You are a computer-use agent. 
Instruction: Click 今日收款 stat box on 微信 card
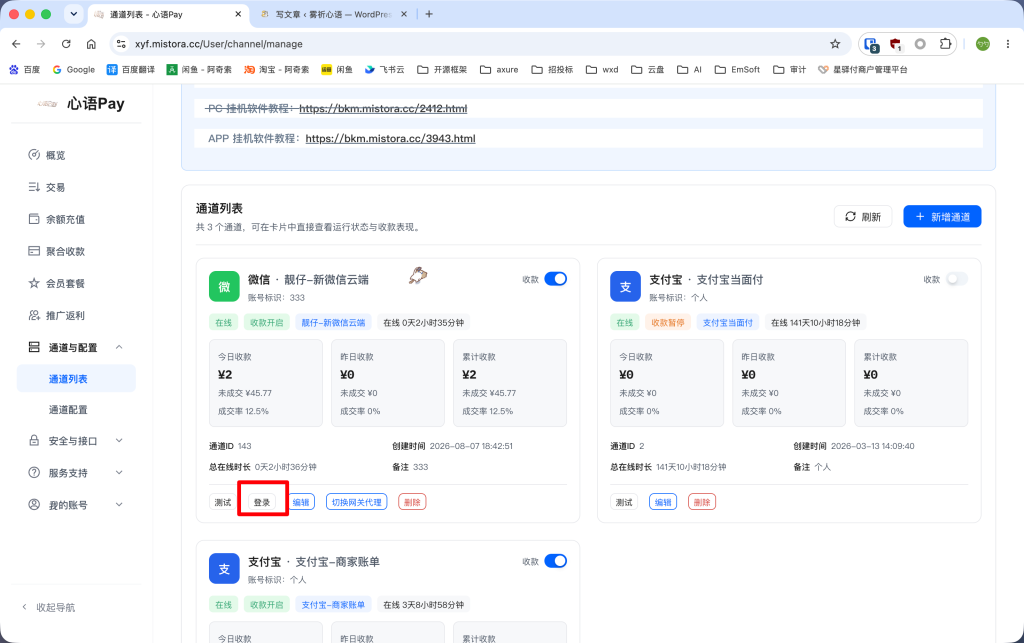[266, 383]
